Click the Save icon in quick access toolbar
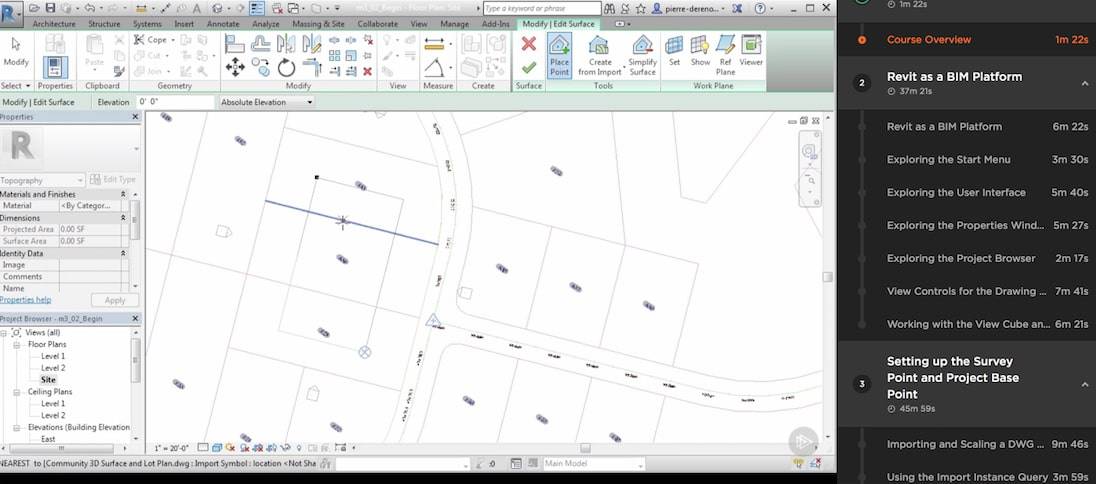1096x484 pixels. (x=50, y=8)
